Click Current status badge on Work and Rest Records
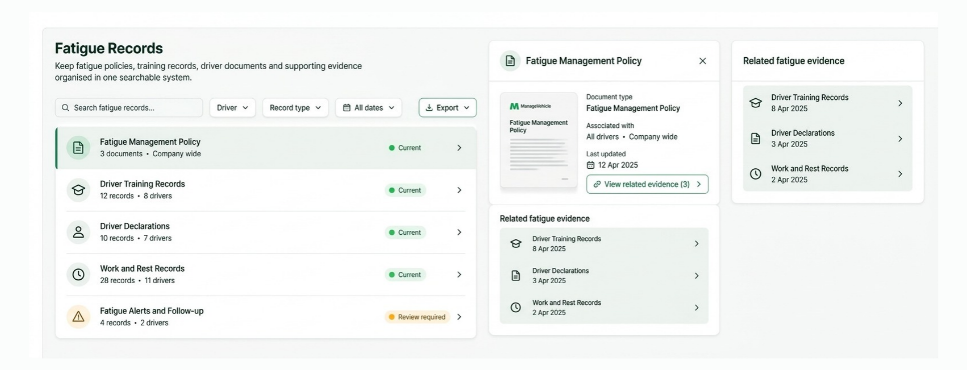 pos(405,275)
